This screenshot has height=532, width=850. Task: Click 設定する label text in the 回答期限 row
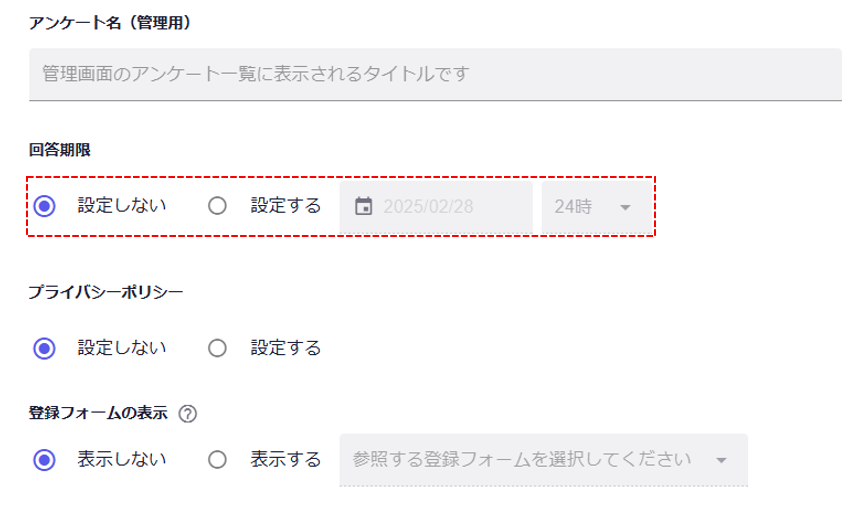285,206
